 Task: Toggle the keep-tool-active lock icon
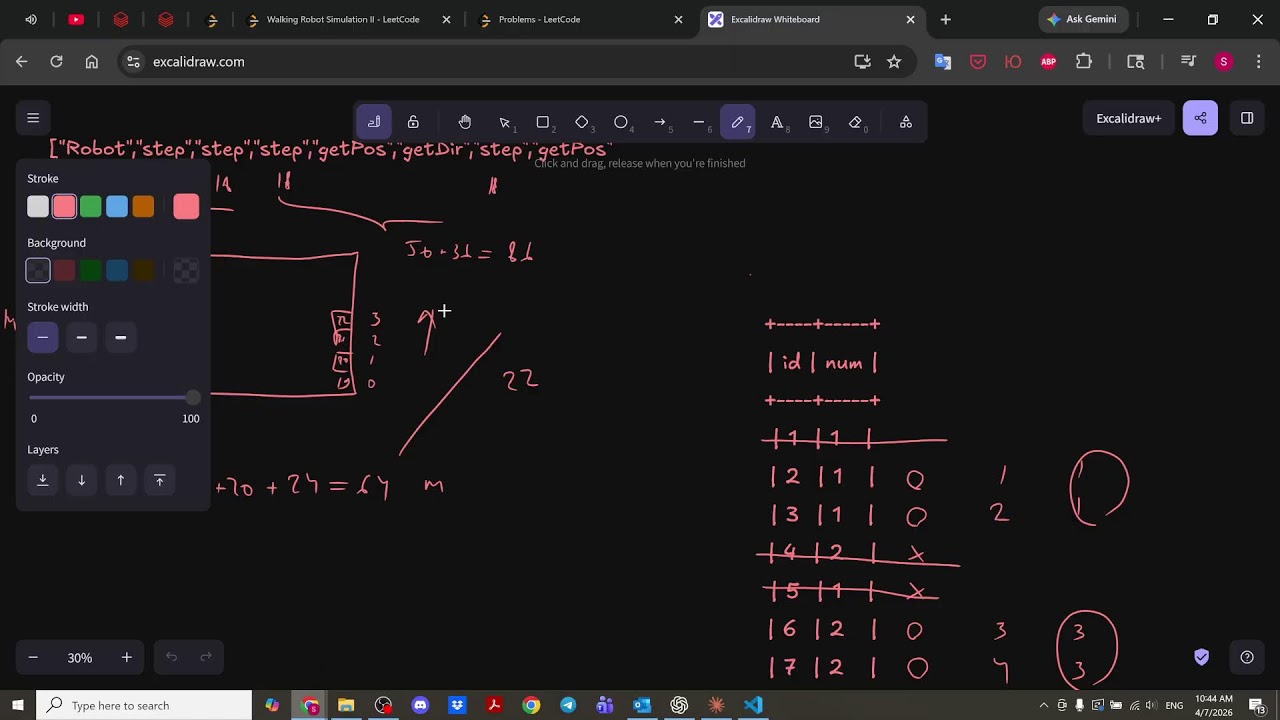pyautogui.click(x=413, y=122)
